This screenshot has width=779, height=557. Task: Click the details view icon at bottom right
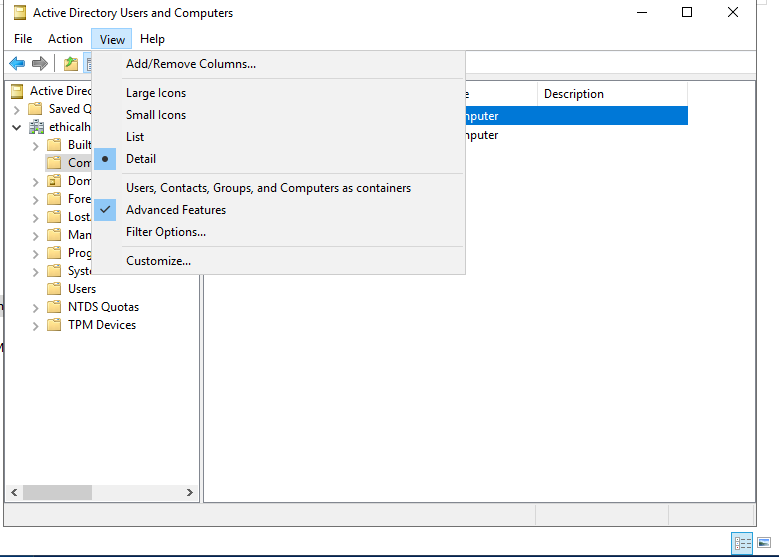tap(742, 543)
